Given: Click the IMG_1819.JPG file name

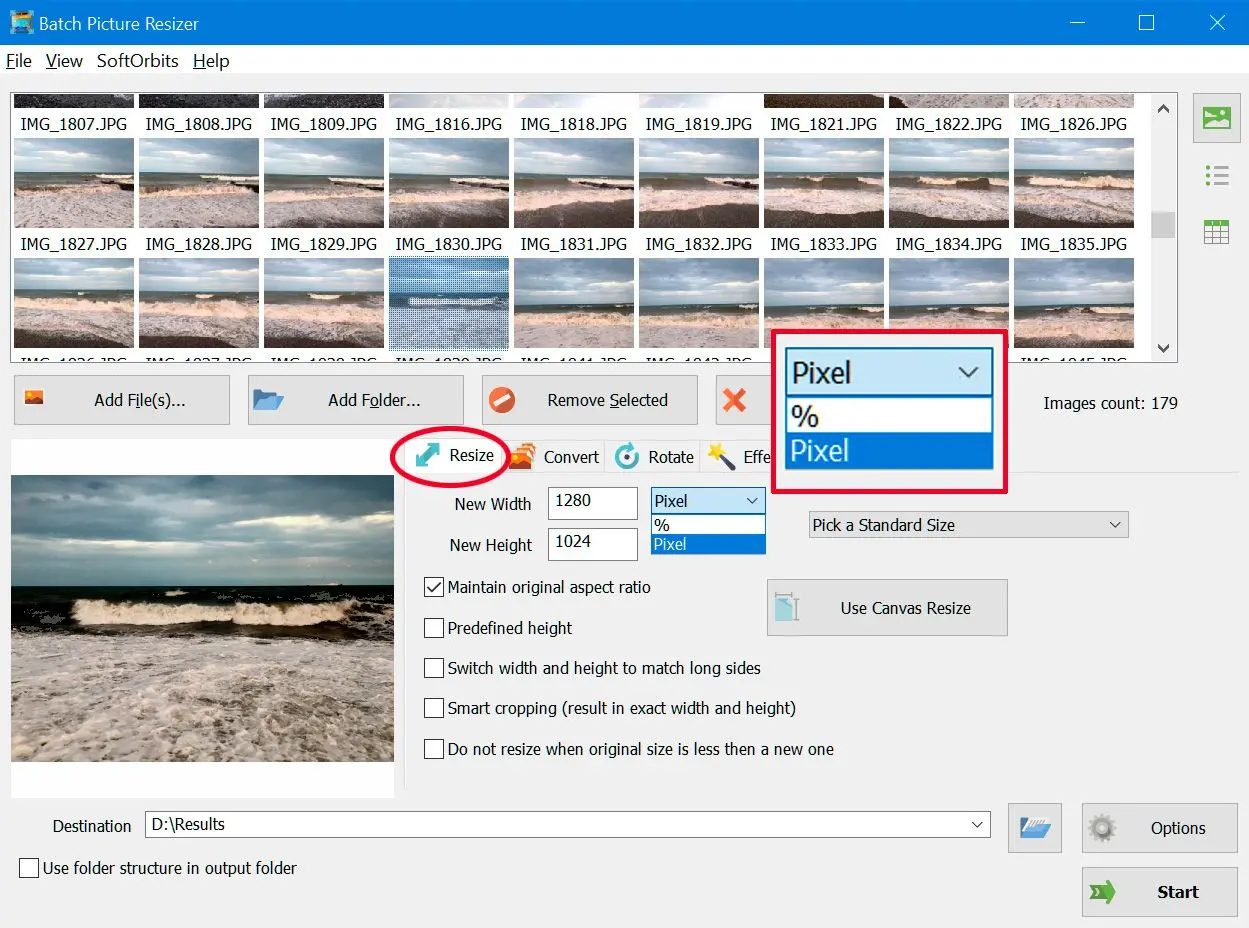Looking at the screenshot, I should click(699, 124).
